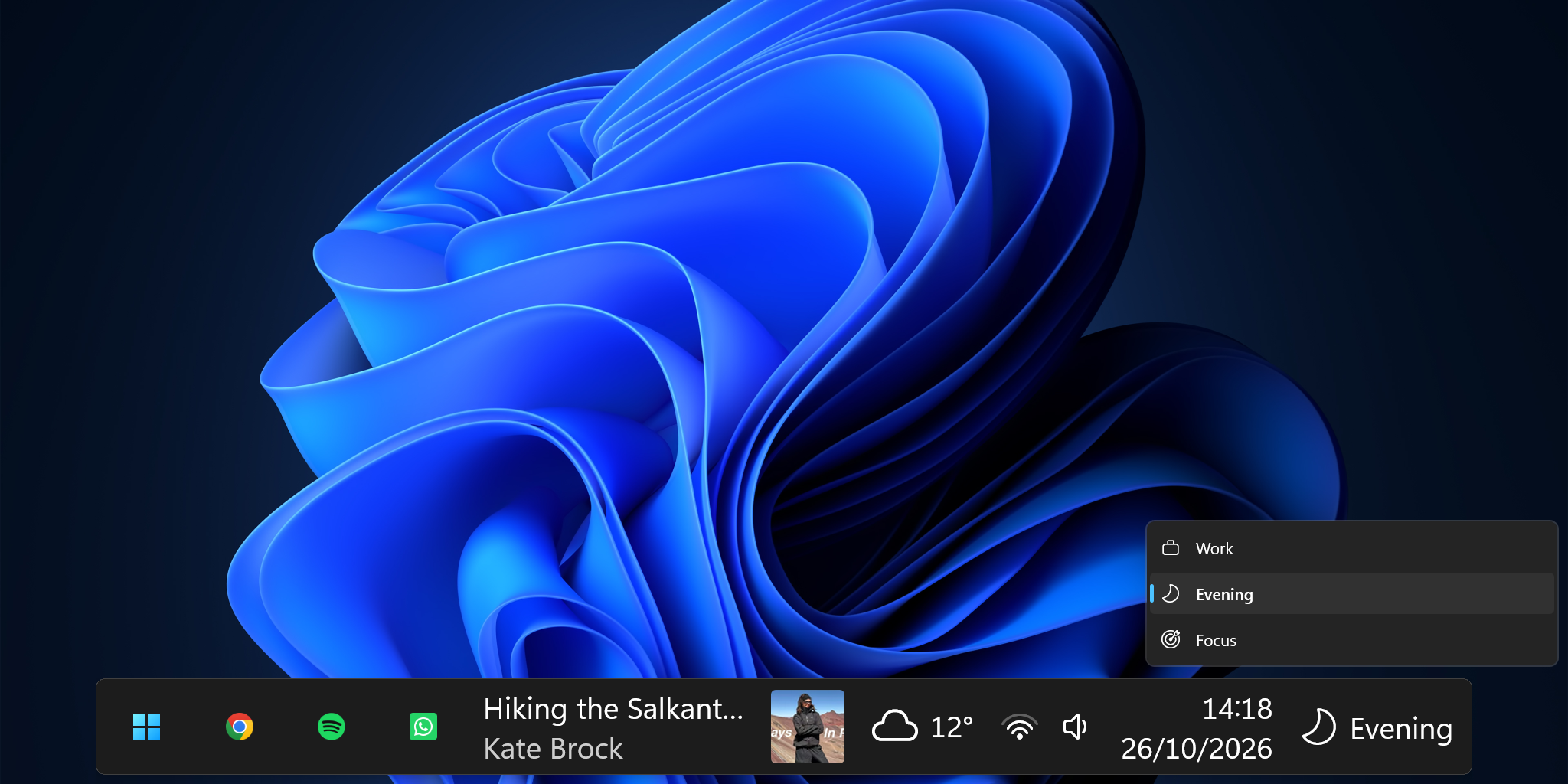This screenshot has height=784, width=1568.
Task: Select the Evening profile in the menu
Action: [x=1351, y=594]
